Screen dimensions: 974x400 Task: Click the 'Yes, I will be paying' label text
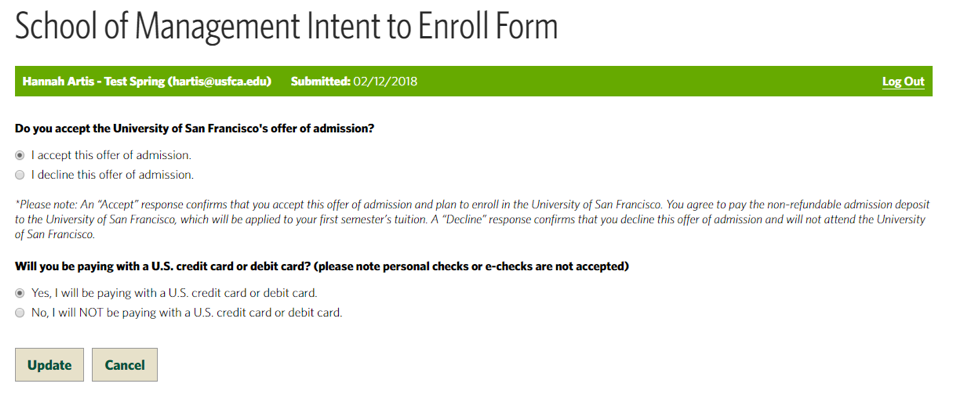pos(174,293)
